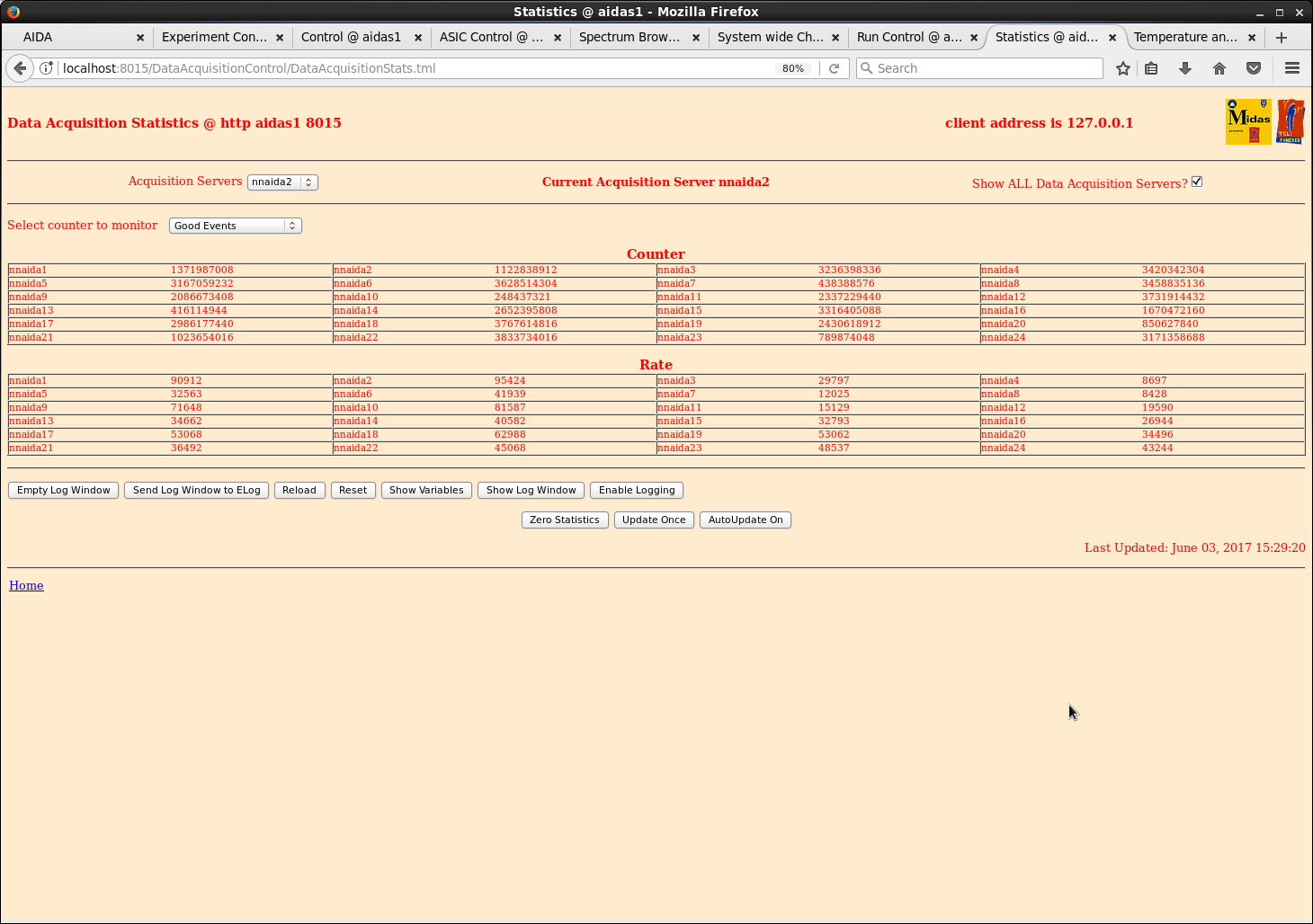The image size is (1313, 924).
Task: Open the bookmarks list icon
Action: pyautogui.click(x=1151, y=68)
